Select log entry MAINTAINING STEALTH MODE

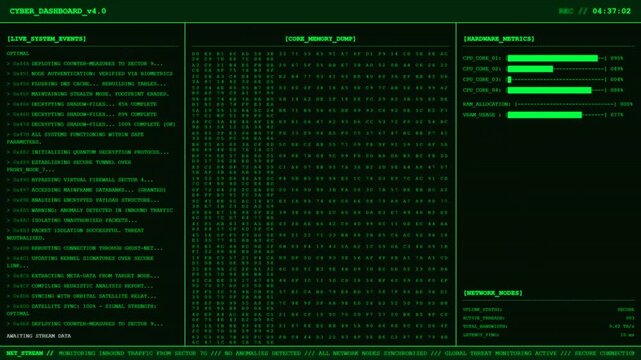(88, 94)
